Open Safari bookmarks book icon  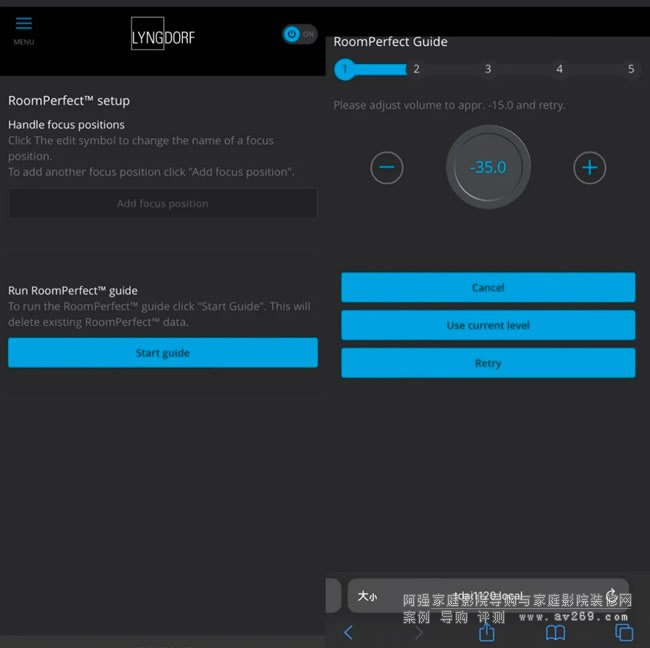point(556,632)
